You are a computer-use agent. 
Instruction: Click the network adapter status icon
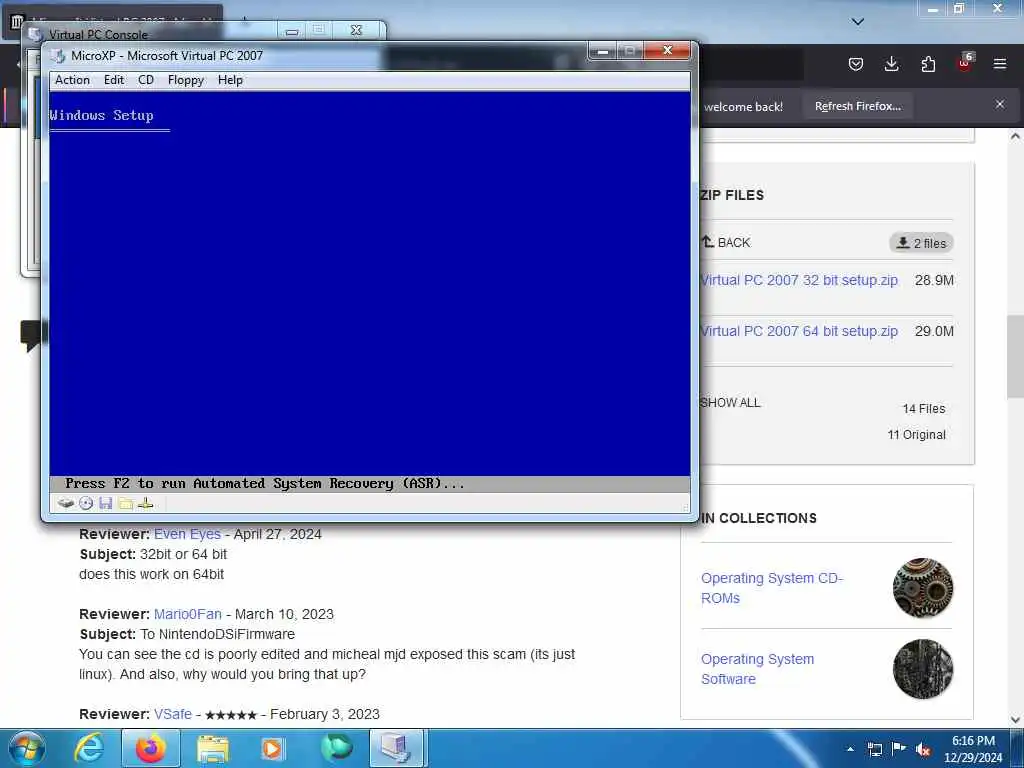click(146, 504)
